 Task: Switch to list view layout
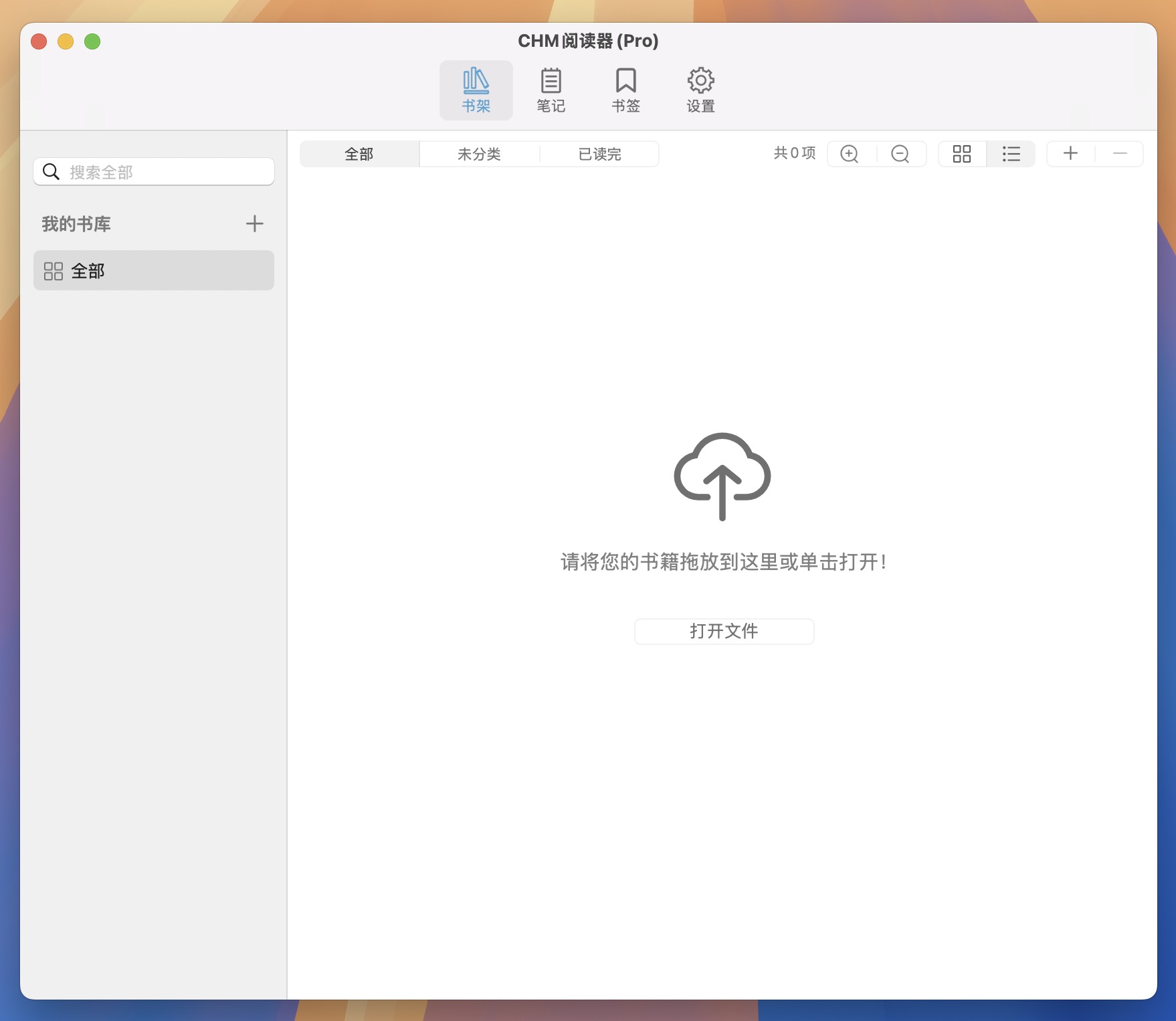pos(1011,154)
